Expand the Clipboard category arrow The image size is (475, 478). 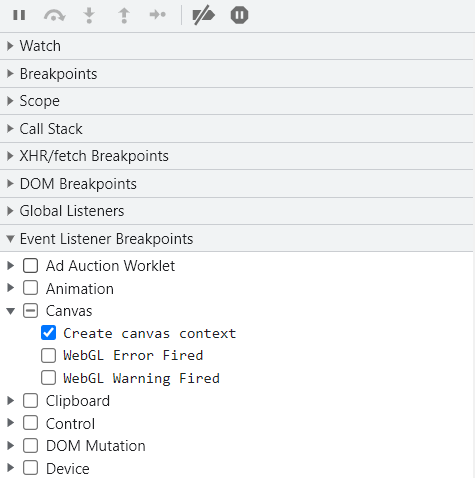coord(11,401)
